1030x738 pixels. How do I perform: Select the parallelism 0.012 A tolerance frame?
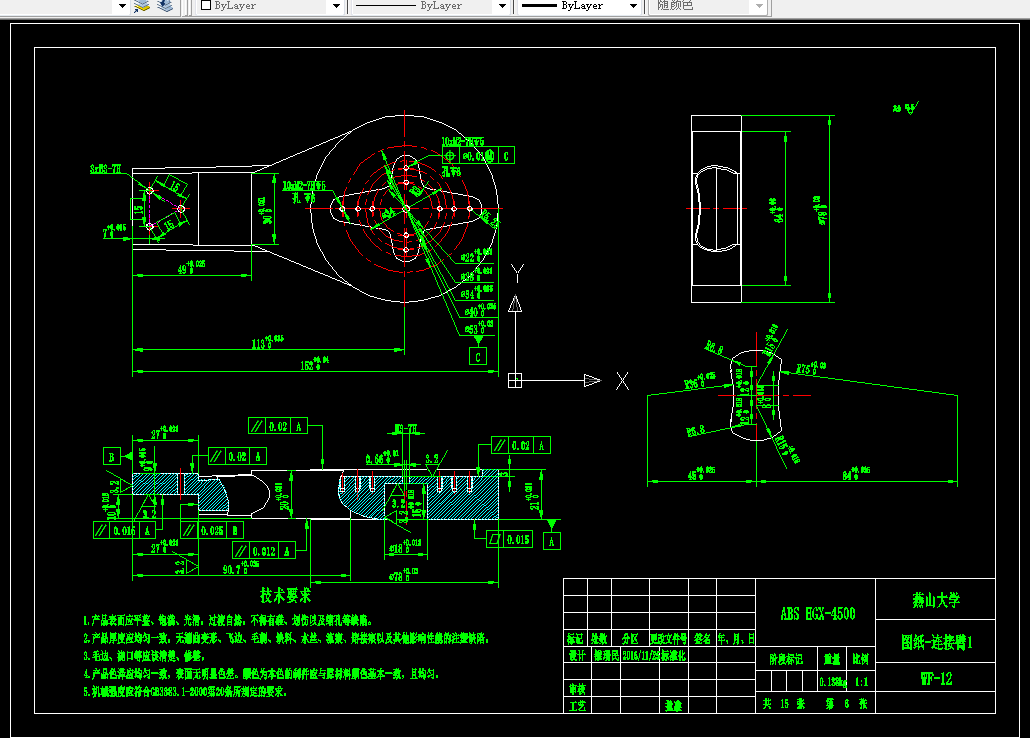tap(263, 551)
